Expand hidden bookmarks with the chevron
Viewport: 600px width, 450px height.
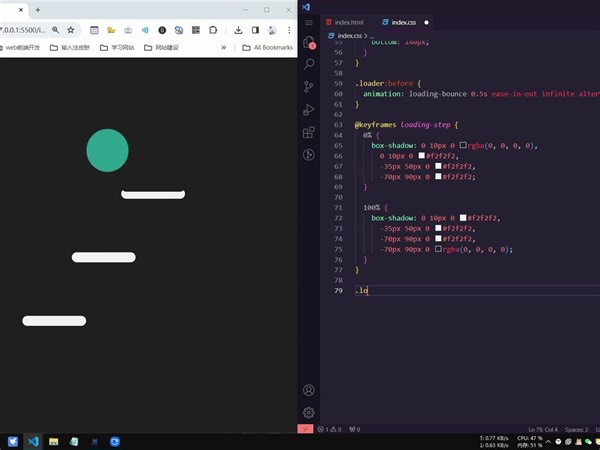point(223,47)
